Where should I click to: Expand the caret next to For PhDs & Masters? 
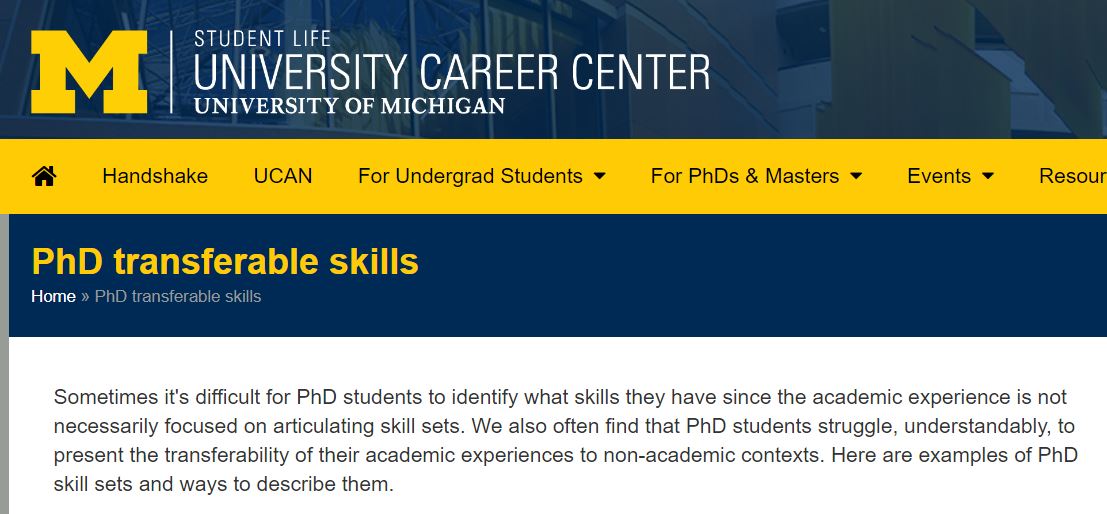pos(856,177)
